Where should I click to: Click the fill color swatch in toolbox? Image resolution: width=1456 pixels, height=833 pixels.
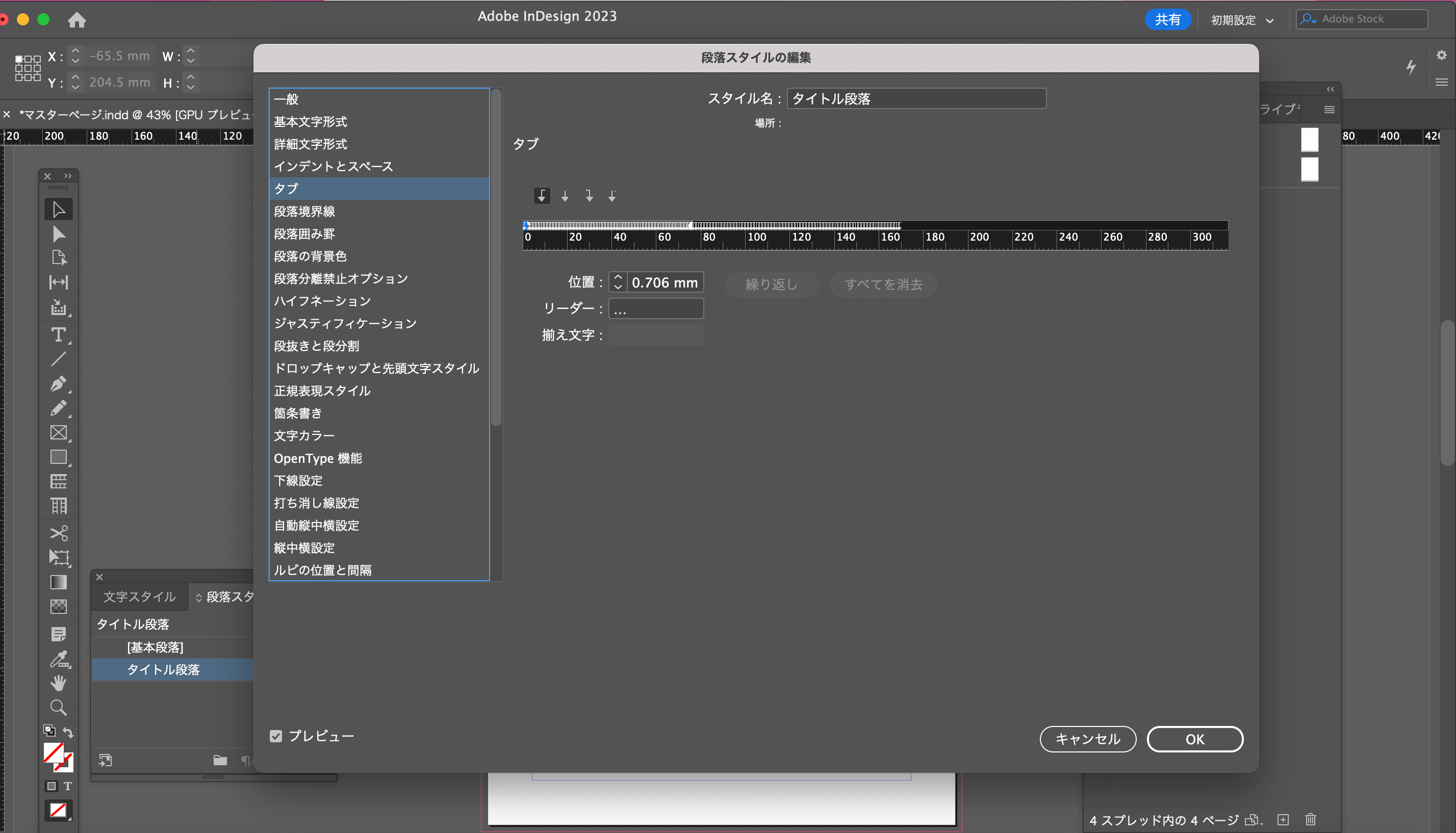[x=53, y=753]
